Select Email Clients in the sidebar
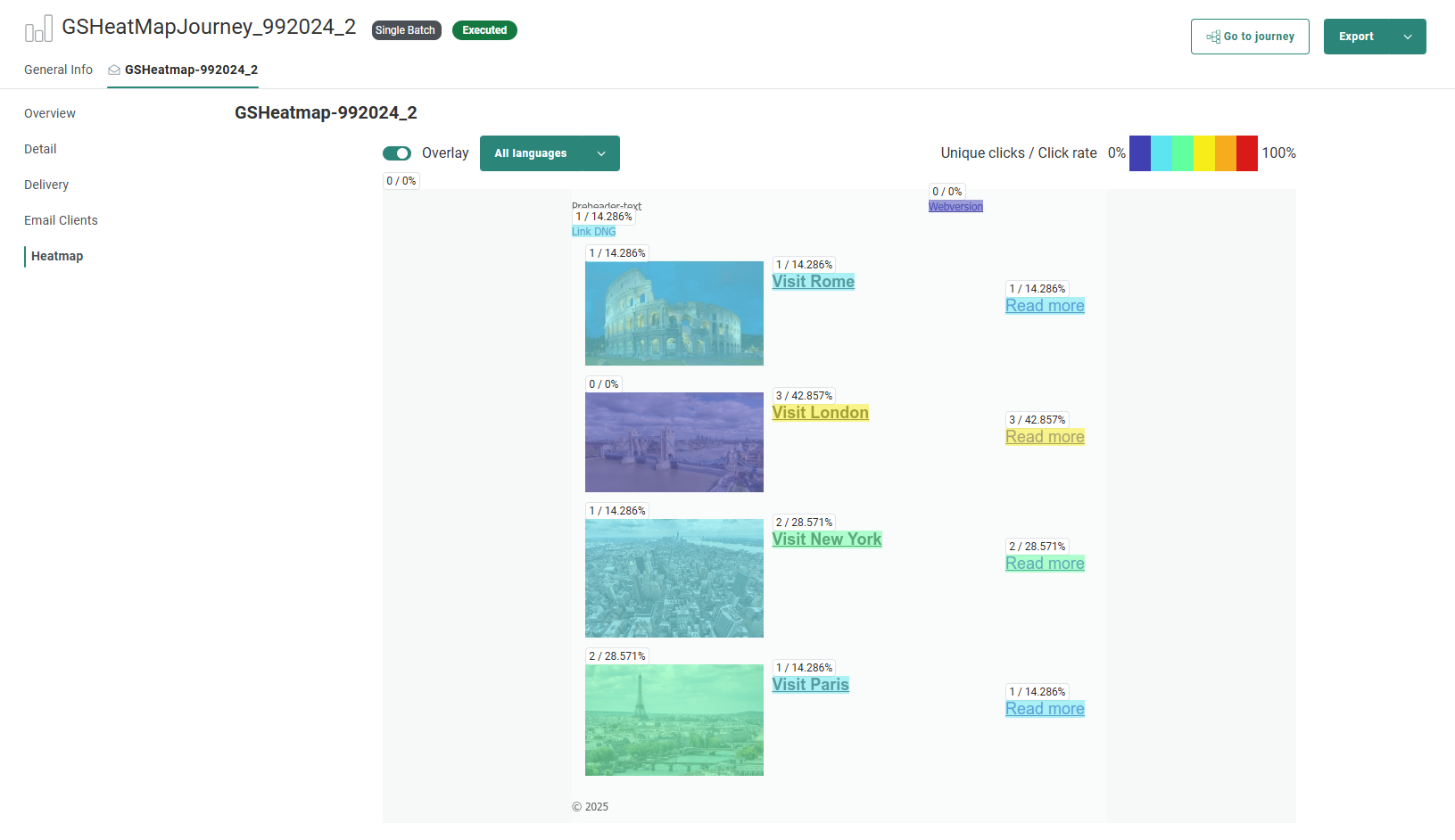This screenshot has height=840, width=1455. (x=61, y=220)
